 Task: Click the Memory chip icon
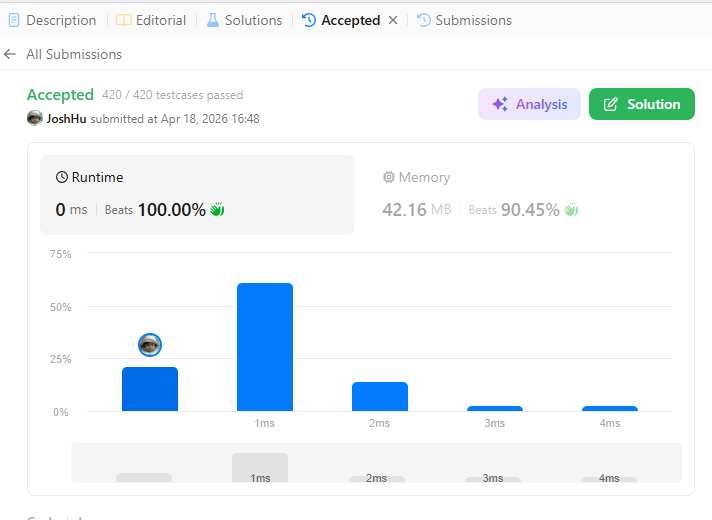click(x=389, y=177)
